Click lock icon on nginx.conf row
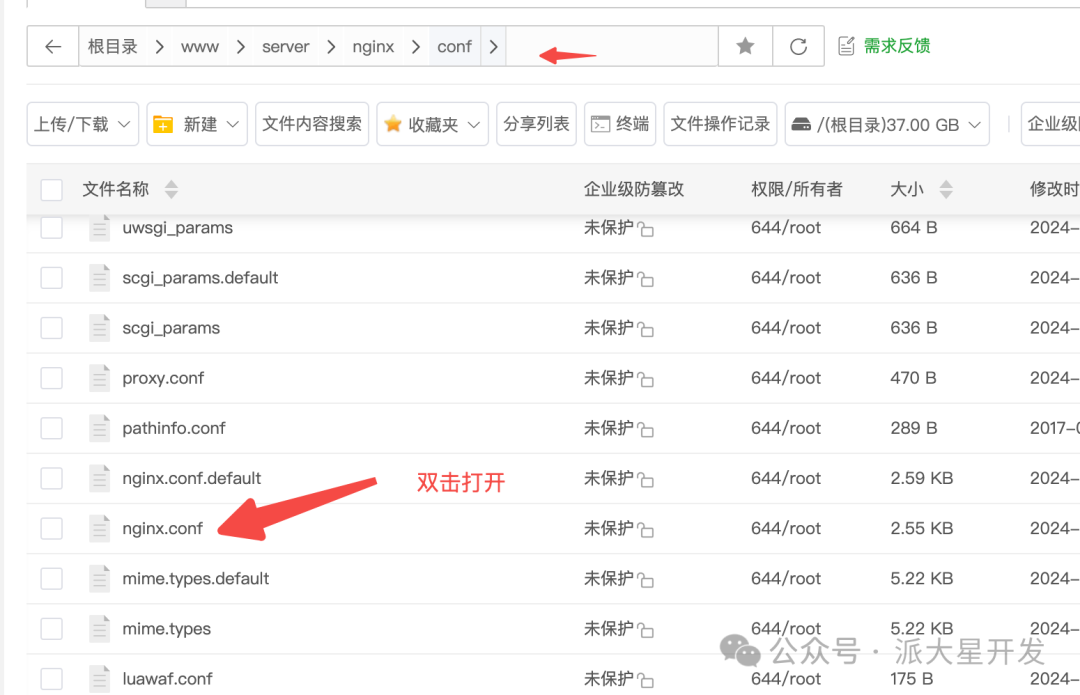The height and width of the screenshot is (695, 1080). (646, 530)
